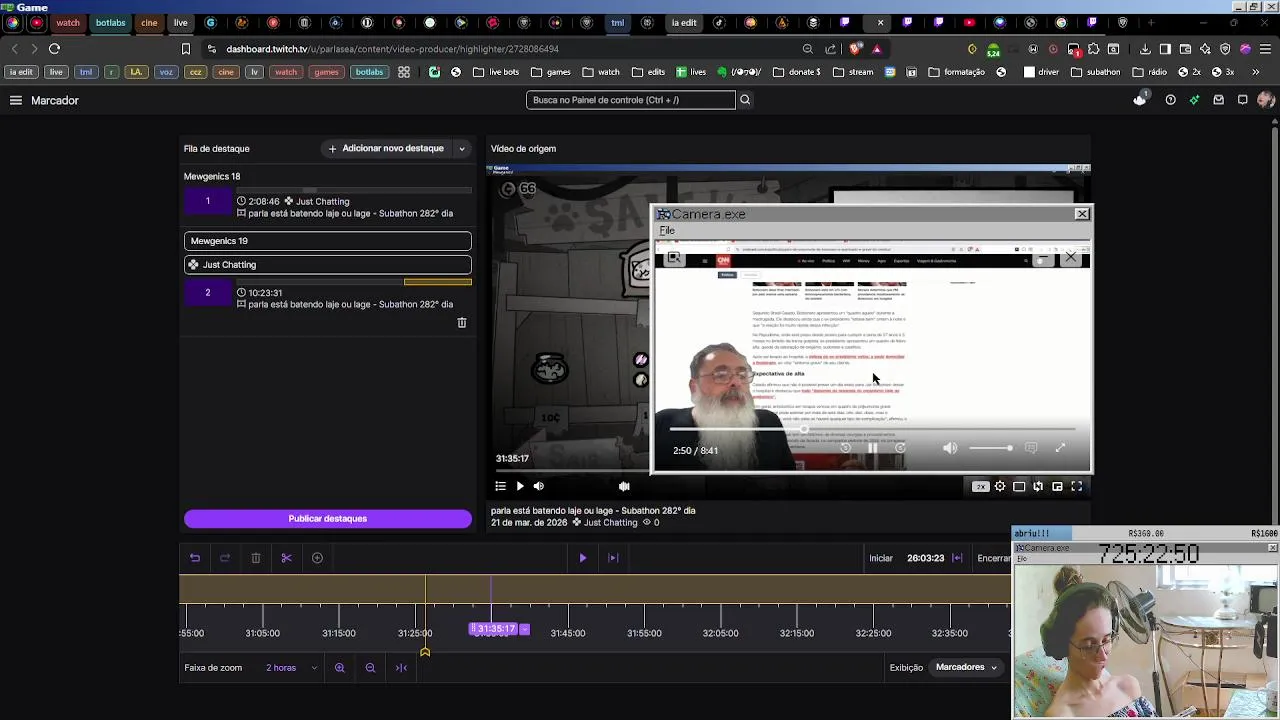Open the inbox mail icon in header
Screen dimensions: 1280x720
(x=1218, y=100)
